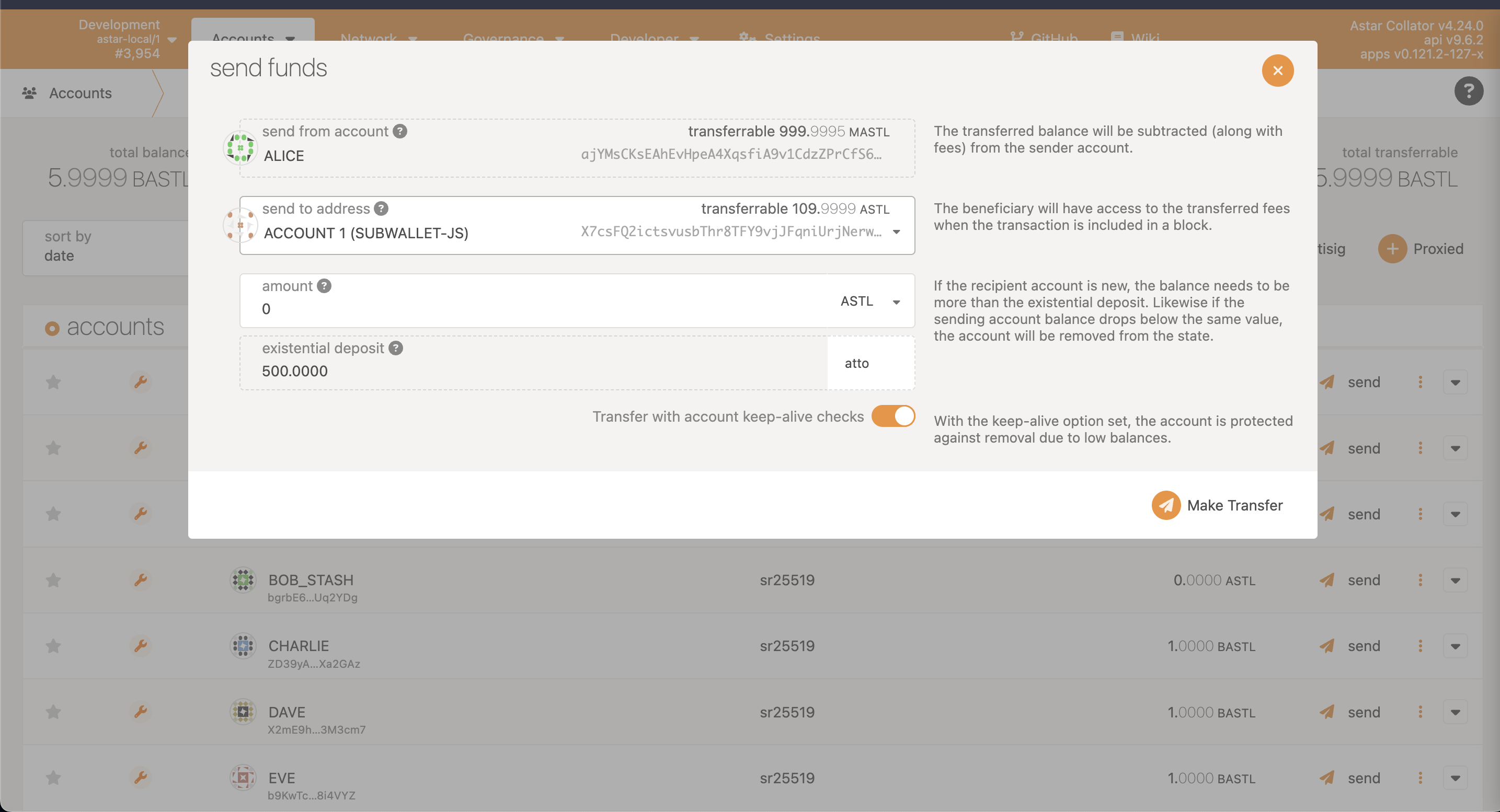Expand the CHARLIE row details
The image size is (1500, 812).
point(1455,645)
